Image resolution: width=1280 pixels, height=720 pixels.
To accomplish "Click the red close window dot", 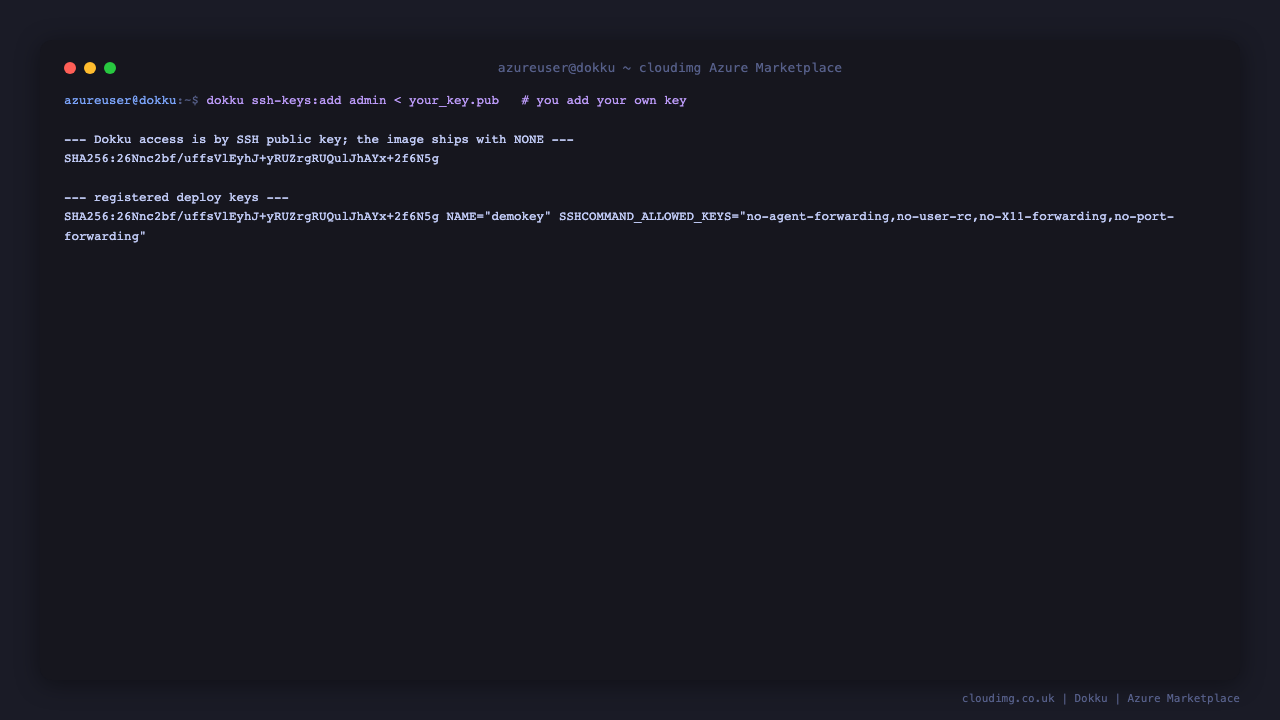I will 70,68.
